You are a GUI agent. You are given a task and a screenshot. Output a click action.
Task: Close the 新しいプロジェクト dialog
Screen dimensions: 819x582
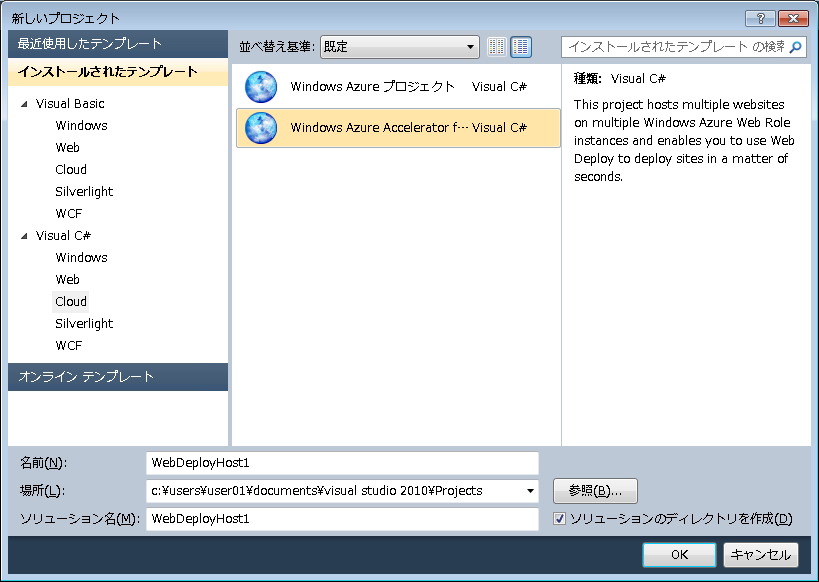point(793,18)
